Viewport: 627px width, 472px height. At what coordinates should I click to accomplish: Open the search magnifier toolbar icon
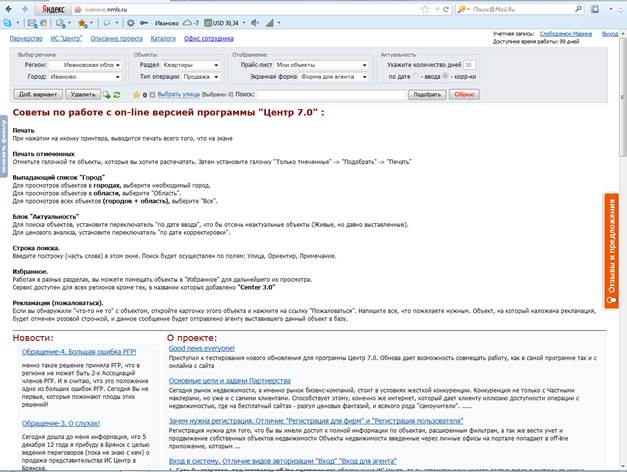tap(60, 23)
